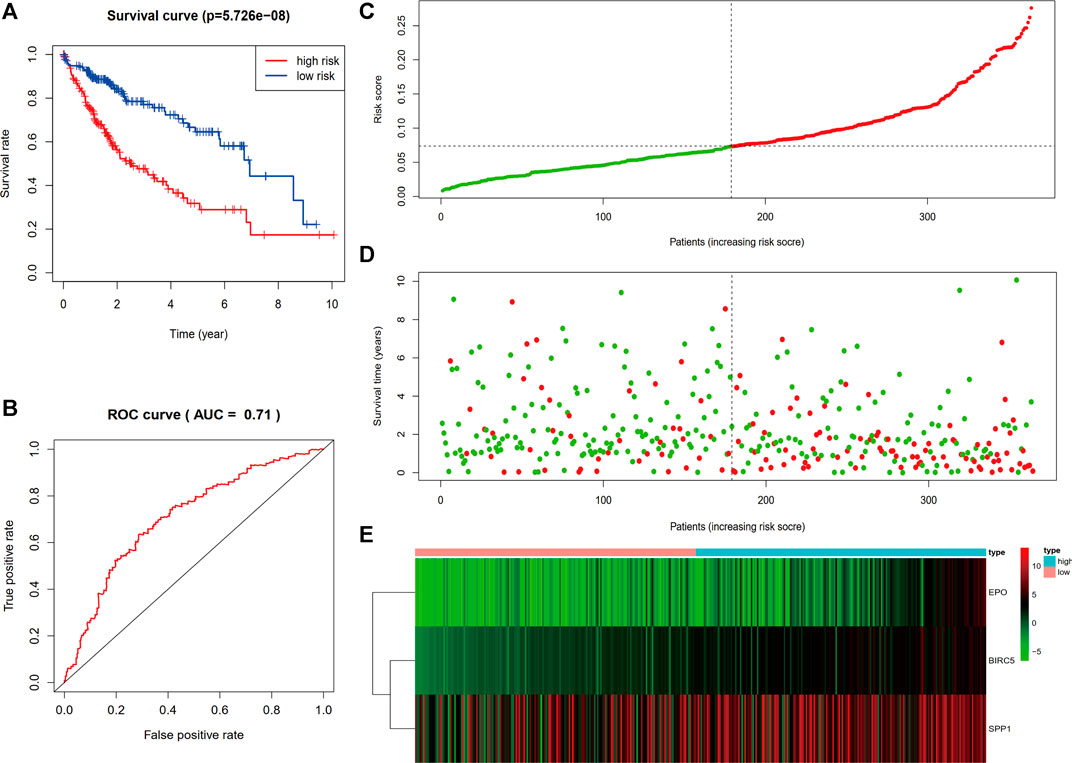Click the 'Survival time (years)' axis label
This screenshot has width=1072, height=763.
[x=377, y=376]
